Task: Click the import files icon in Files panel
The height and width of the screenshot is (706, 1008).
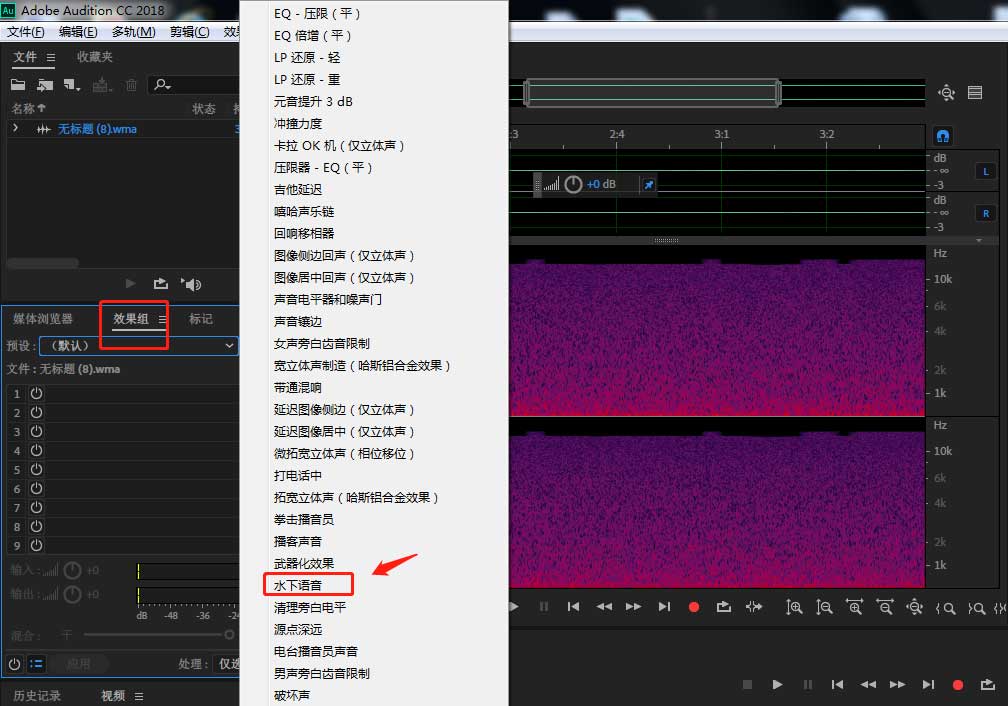Action: 43,83
